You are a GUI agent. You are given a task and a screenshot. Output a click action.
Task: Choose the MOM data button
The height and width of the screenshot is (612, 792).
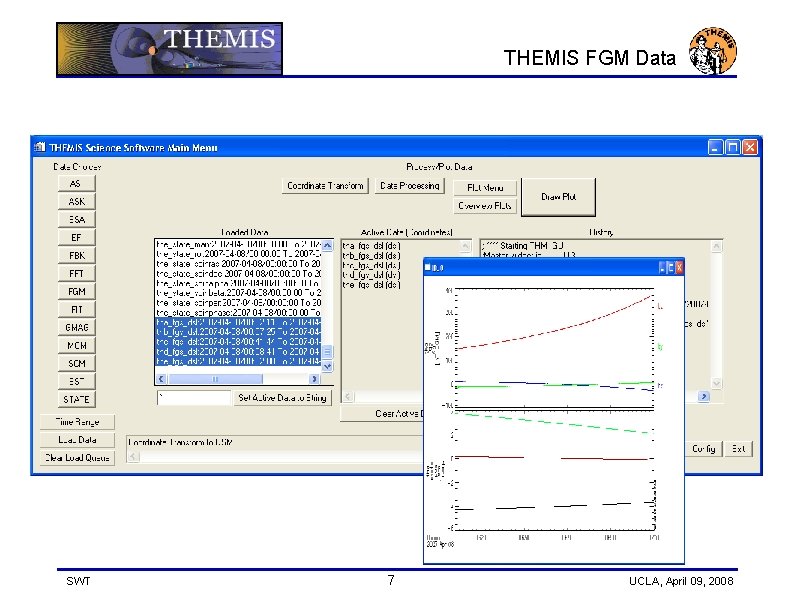(x=76, y=345)
